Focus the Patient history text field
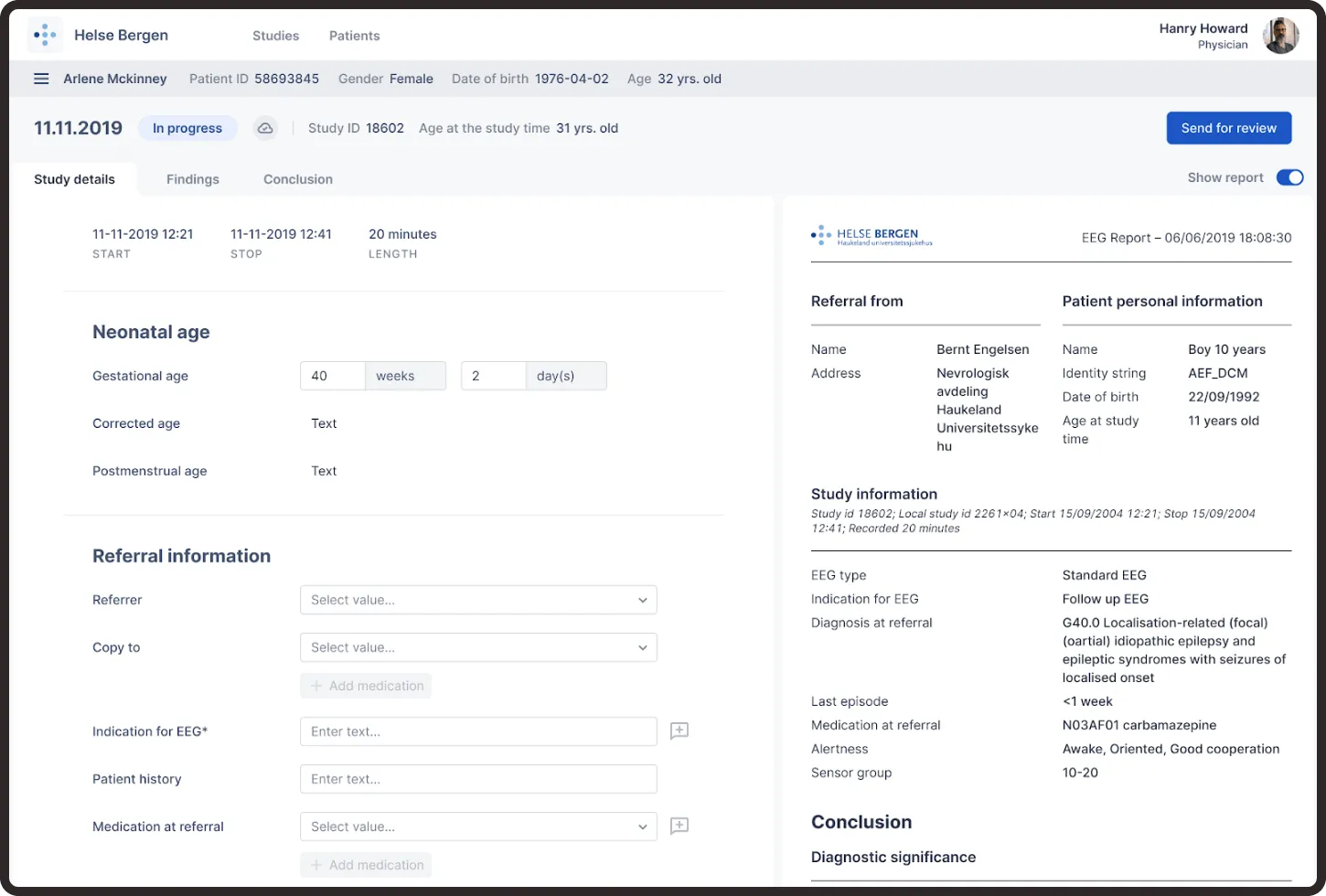The height and width of the screenshot is (896, 1326). [478, 779]
